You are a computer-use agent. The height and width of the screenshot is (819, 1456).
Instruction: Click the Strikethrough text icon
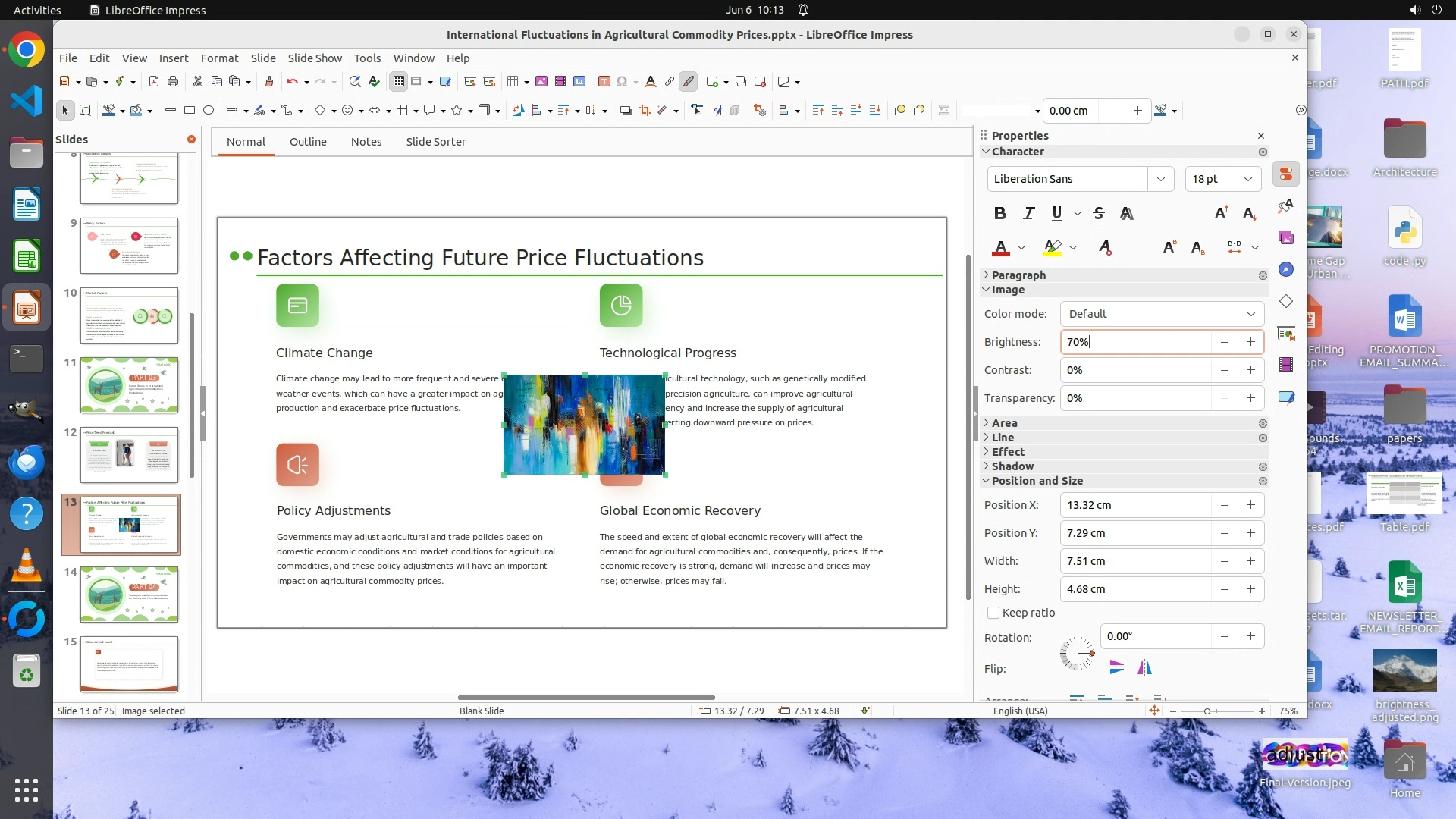pos(1099,213)
